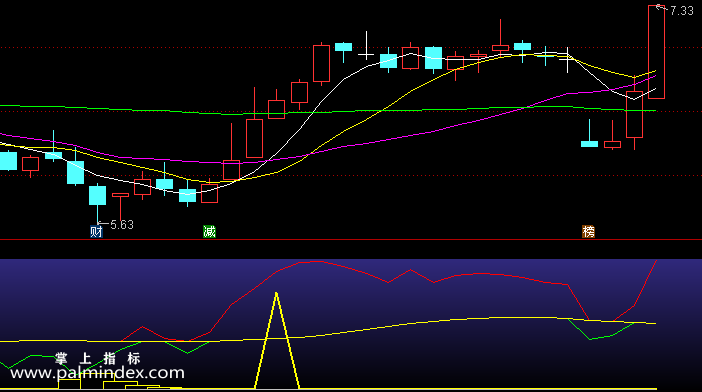Click the red indicator curve peak in lower panel
The width and height of the screenshot is (702, 392).
(316, 261)
